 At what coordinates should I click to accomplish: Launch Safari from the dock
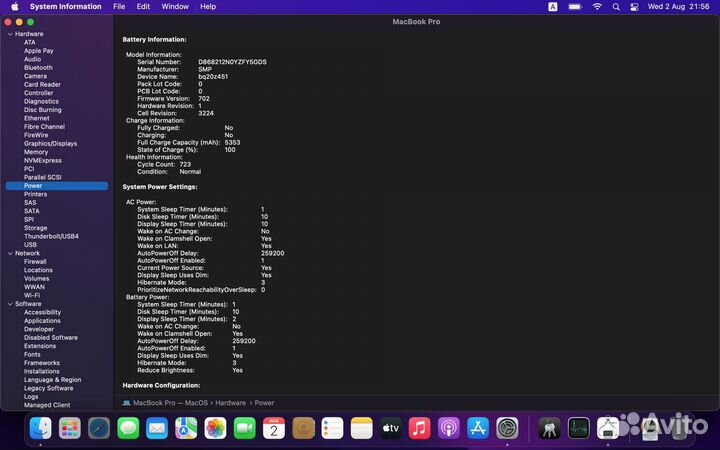[99, 428]
